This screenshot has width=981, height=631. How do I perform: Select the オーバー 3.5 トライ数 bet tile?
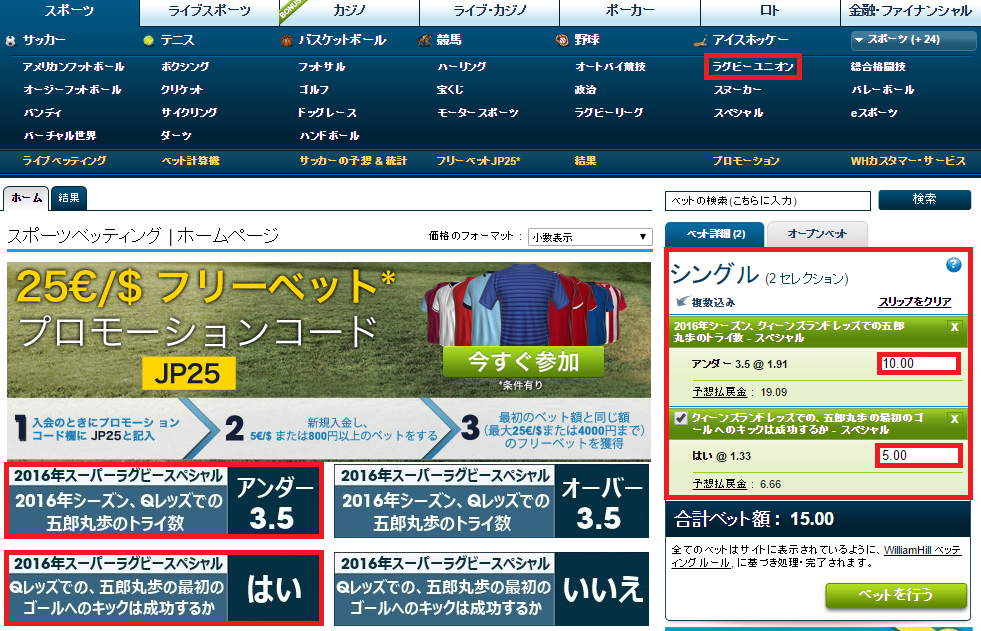tap(492, 500)
